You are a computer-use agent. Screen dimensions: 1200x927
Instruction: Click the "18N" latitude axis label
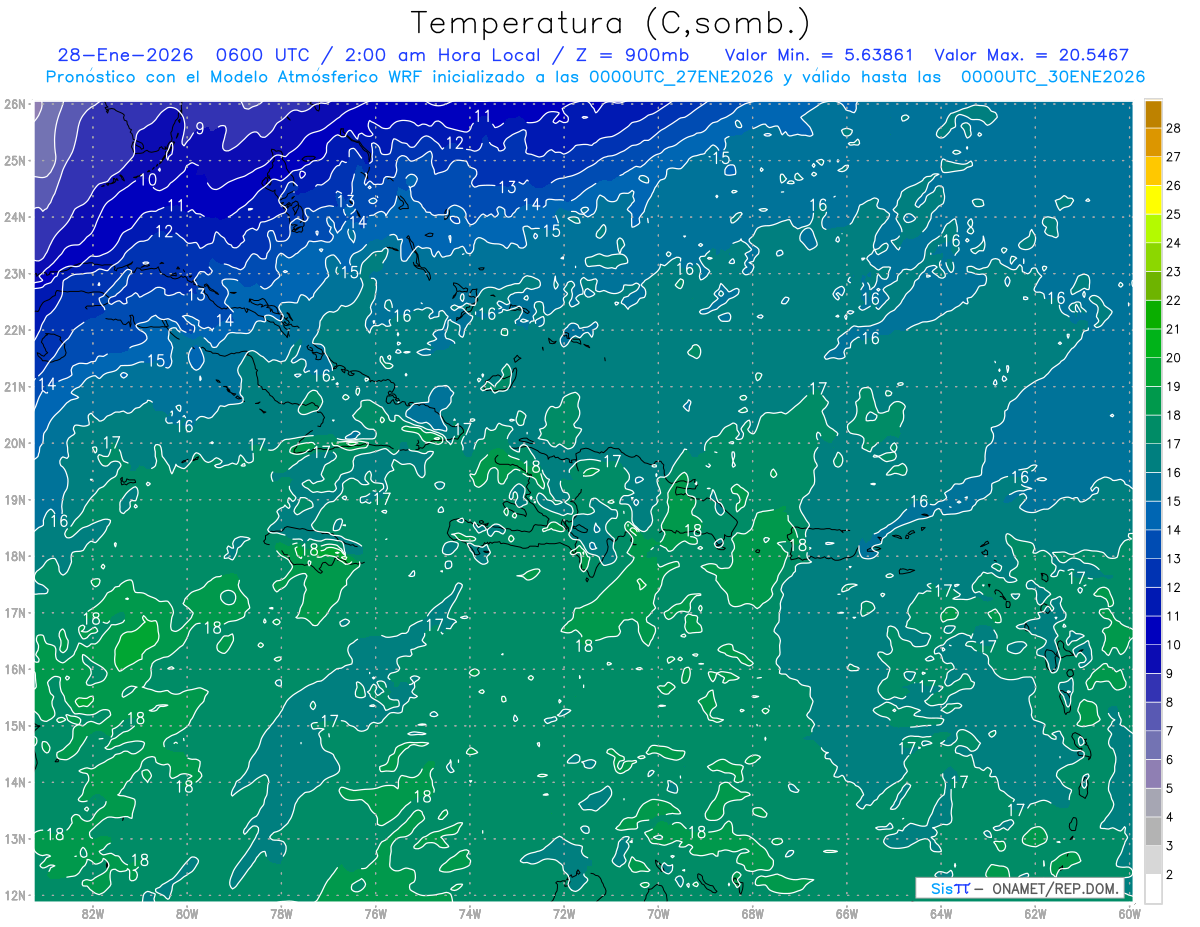pyautogui.click(x=15, y=556)
